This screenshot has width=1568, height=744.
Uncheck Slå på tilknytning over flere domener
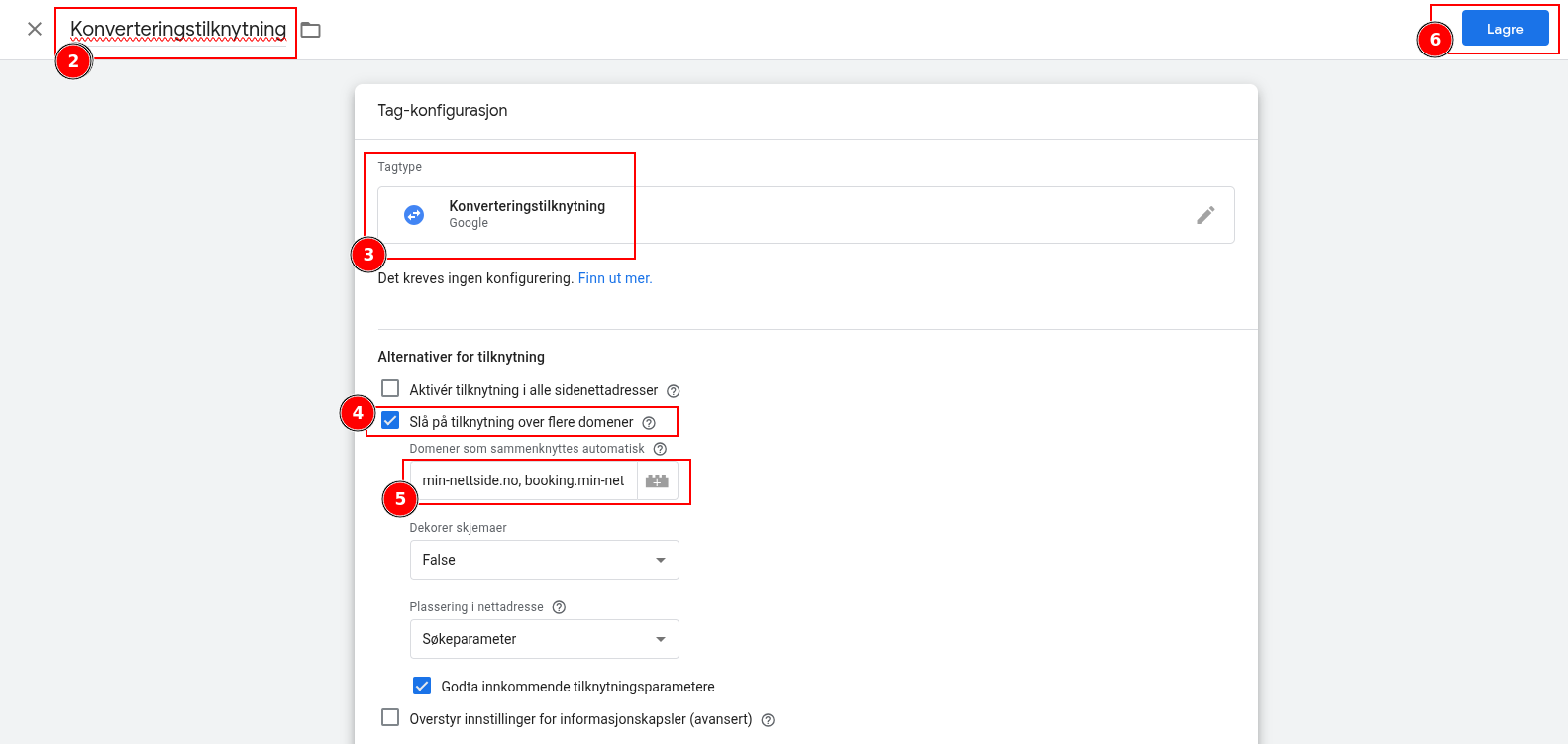point(390,421)
